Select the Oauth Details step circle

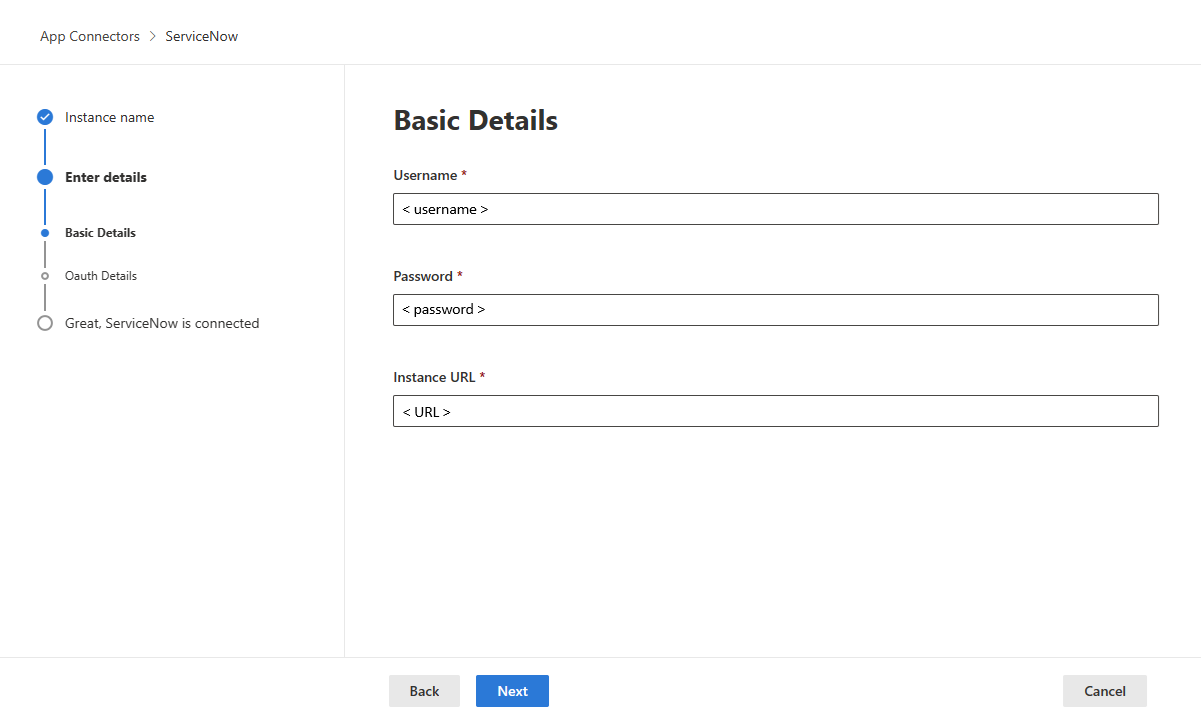tap(45, 275)
